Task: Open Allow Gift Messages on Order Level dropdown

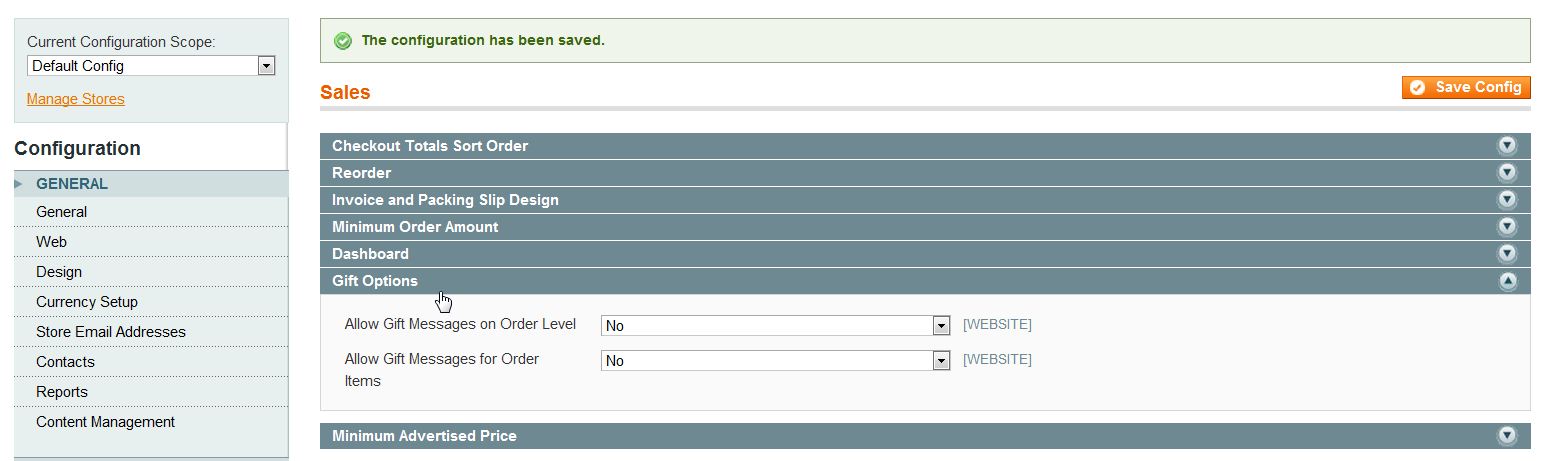Action: pos(775,326)
